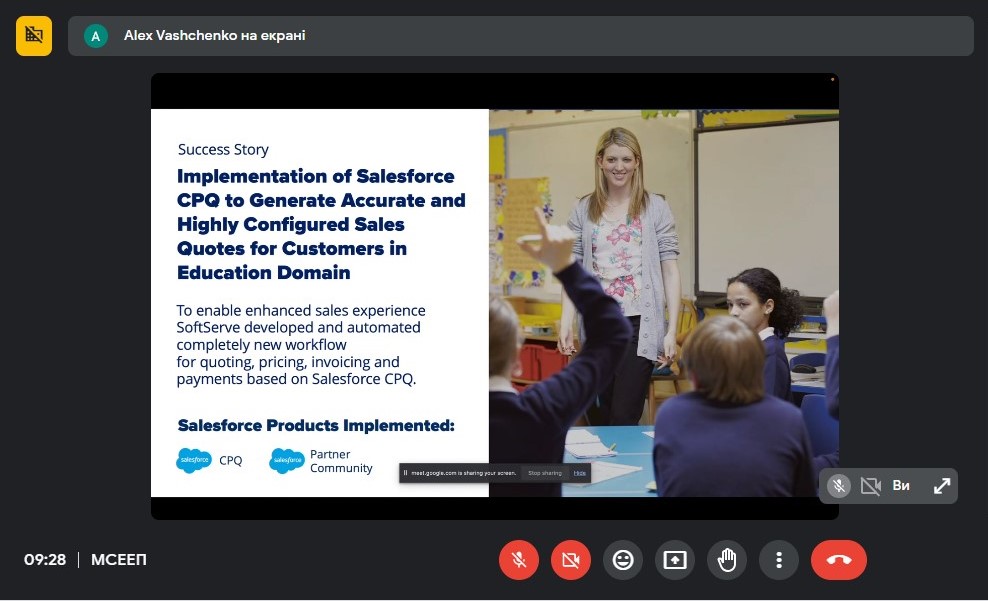Click the 'Ви' label on the self-view tile
The height and width of the screenshot is (601, 988).
[x=901, y=486]
